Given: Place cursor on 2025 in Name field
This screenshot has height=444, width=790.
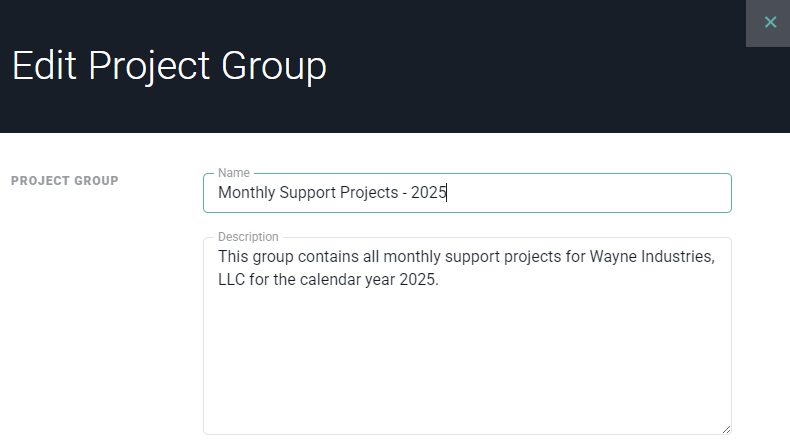Looking at the screenshot, I should [x=429, y=193].
